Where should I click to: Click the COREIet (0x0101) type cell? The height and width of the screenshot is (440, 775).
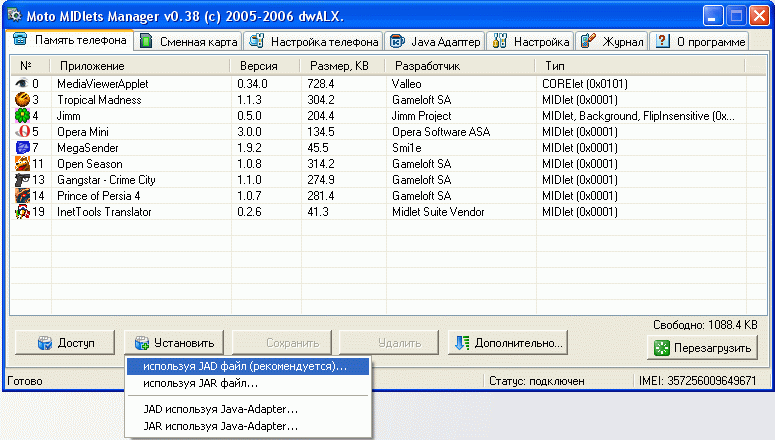click(585, 84)
